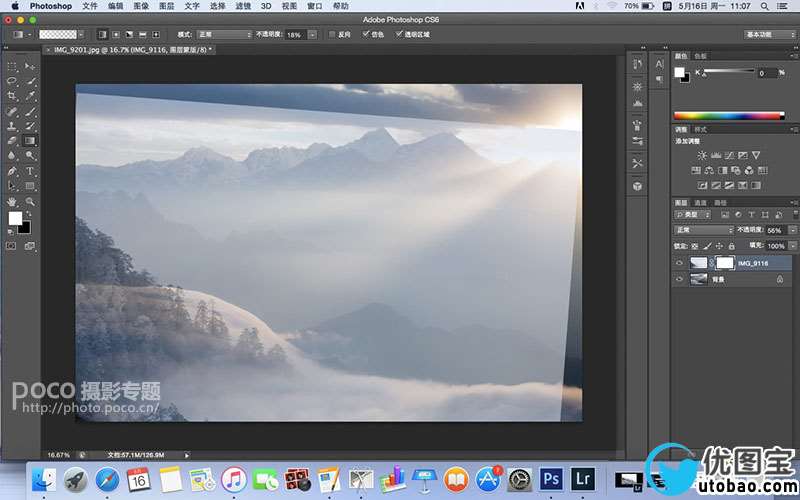
Task: Select the Eraser tool
Action: 12,141
